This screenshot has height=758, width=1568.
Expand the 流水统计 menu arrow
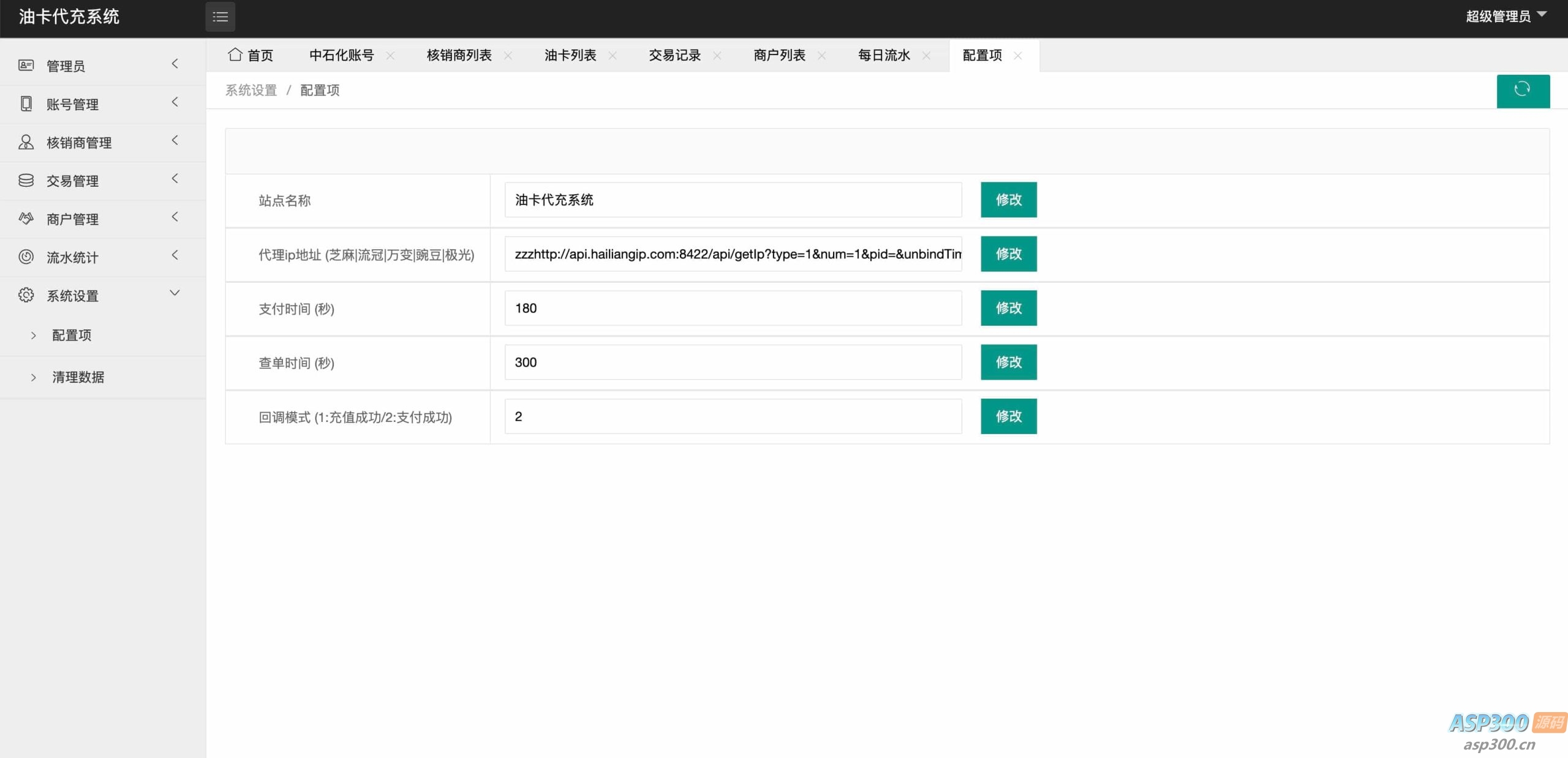coord(175,255)
